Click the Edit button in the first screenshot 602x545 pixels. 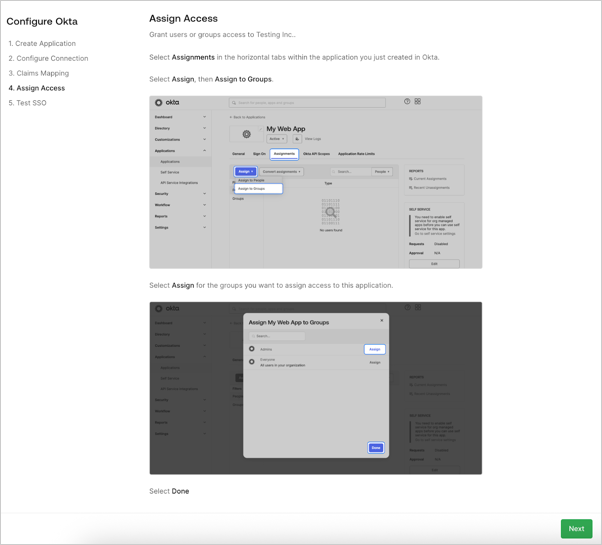click(x=434, y=264)
